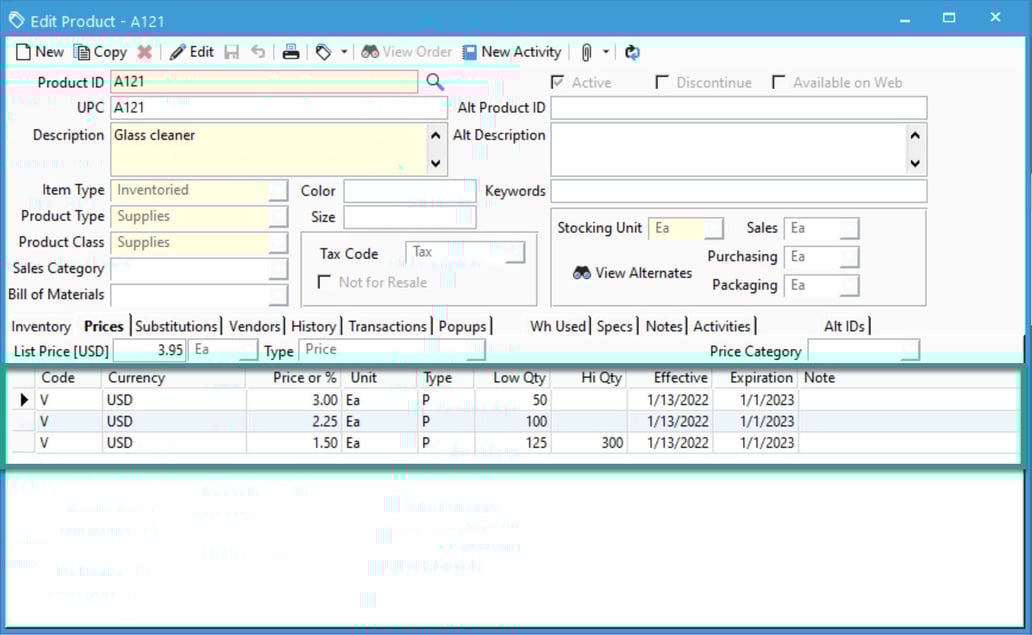Open the Transactions tab
Viewport: 1032px width, 635px height.
pyautogui.click(x=388, y=325)
